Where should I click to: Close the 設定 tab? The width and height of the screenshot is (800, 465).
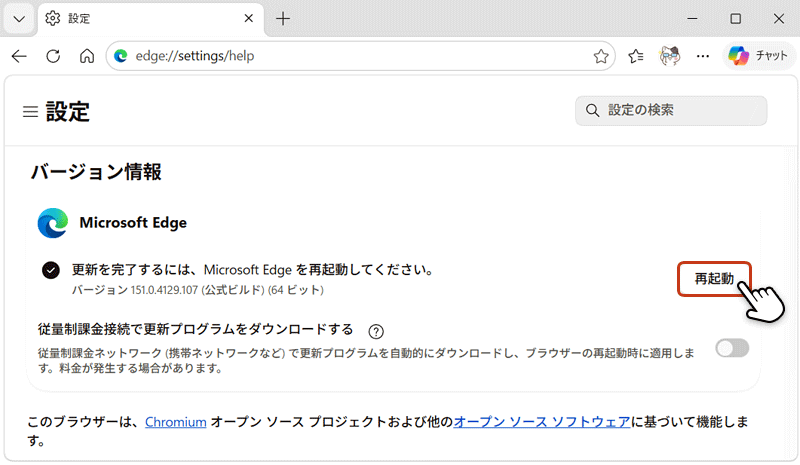(248, 18)
